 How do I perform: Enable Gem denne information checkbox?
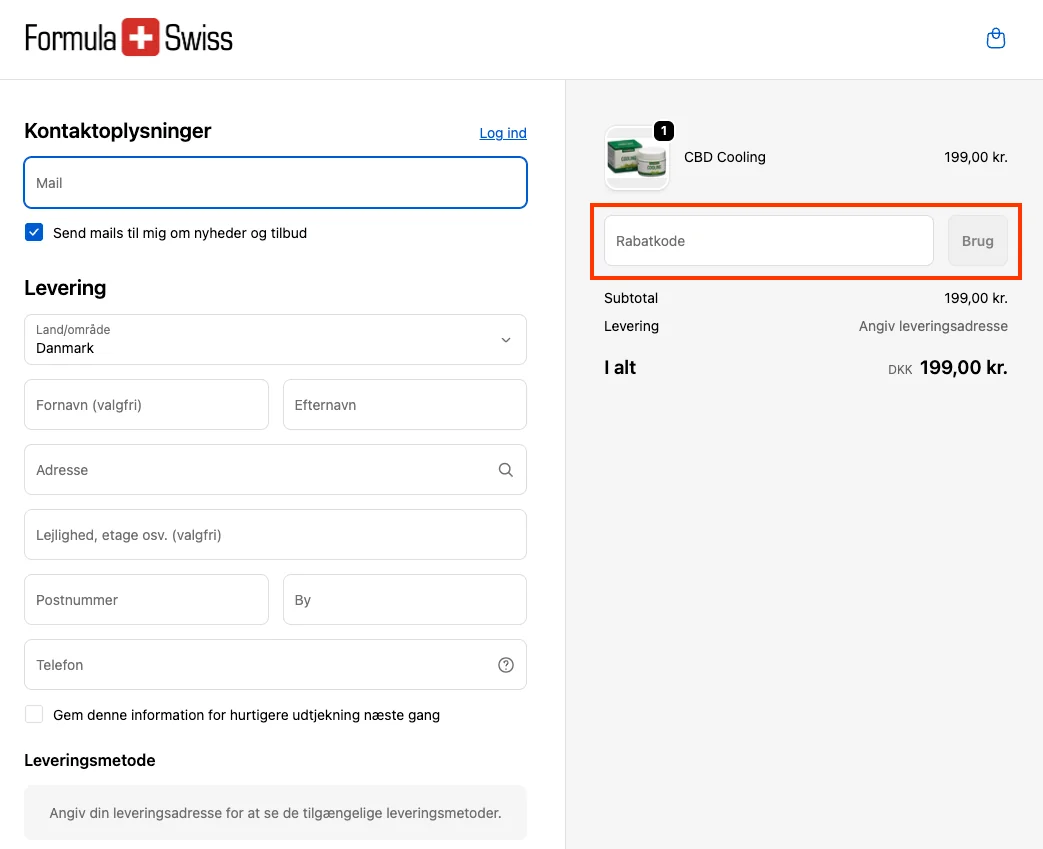pos(34,715)
